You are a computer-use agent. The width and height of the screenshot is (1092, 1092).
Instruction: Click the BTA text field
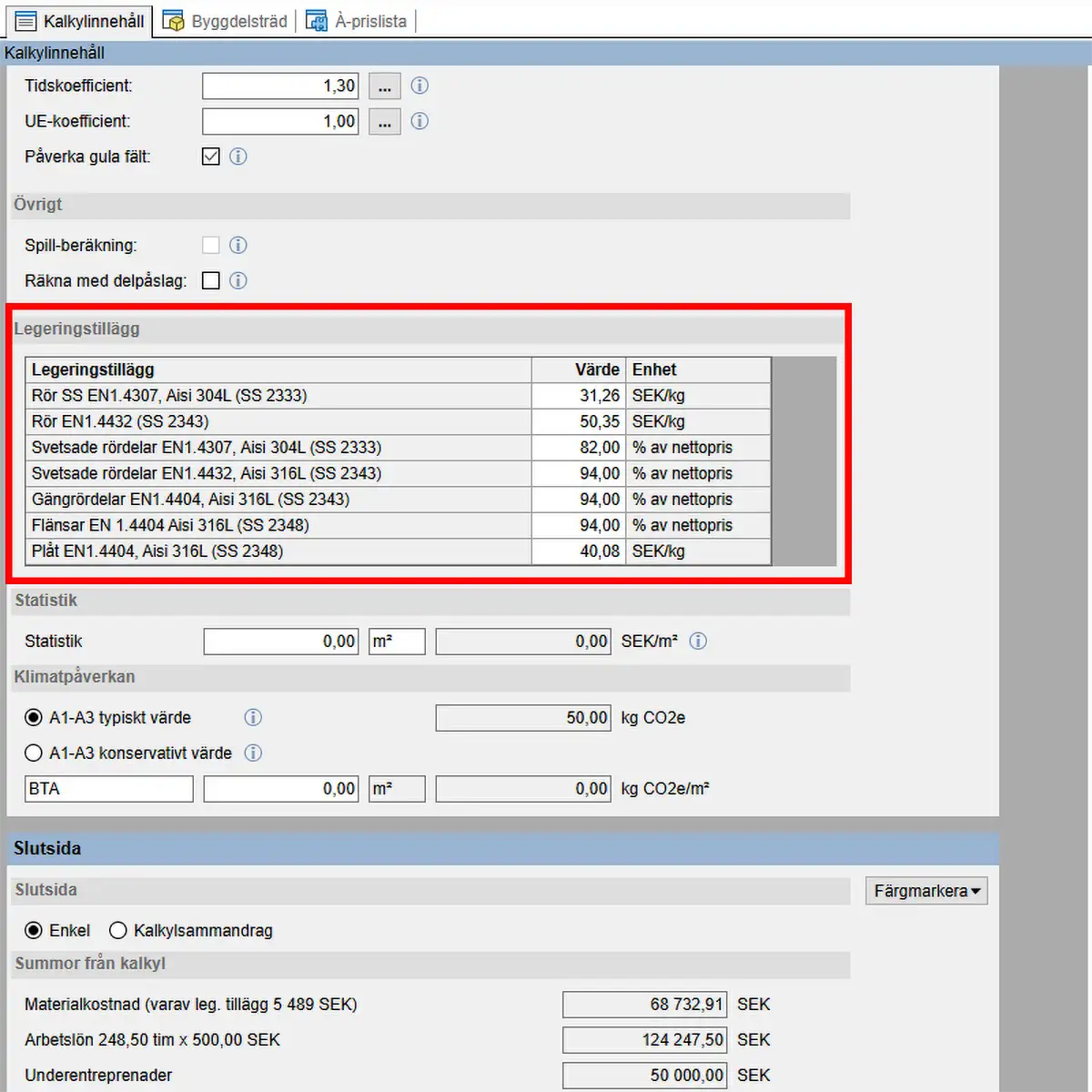tap(108, 789)
